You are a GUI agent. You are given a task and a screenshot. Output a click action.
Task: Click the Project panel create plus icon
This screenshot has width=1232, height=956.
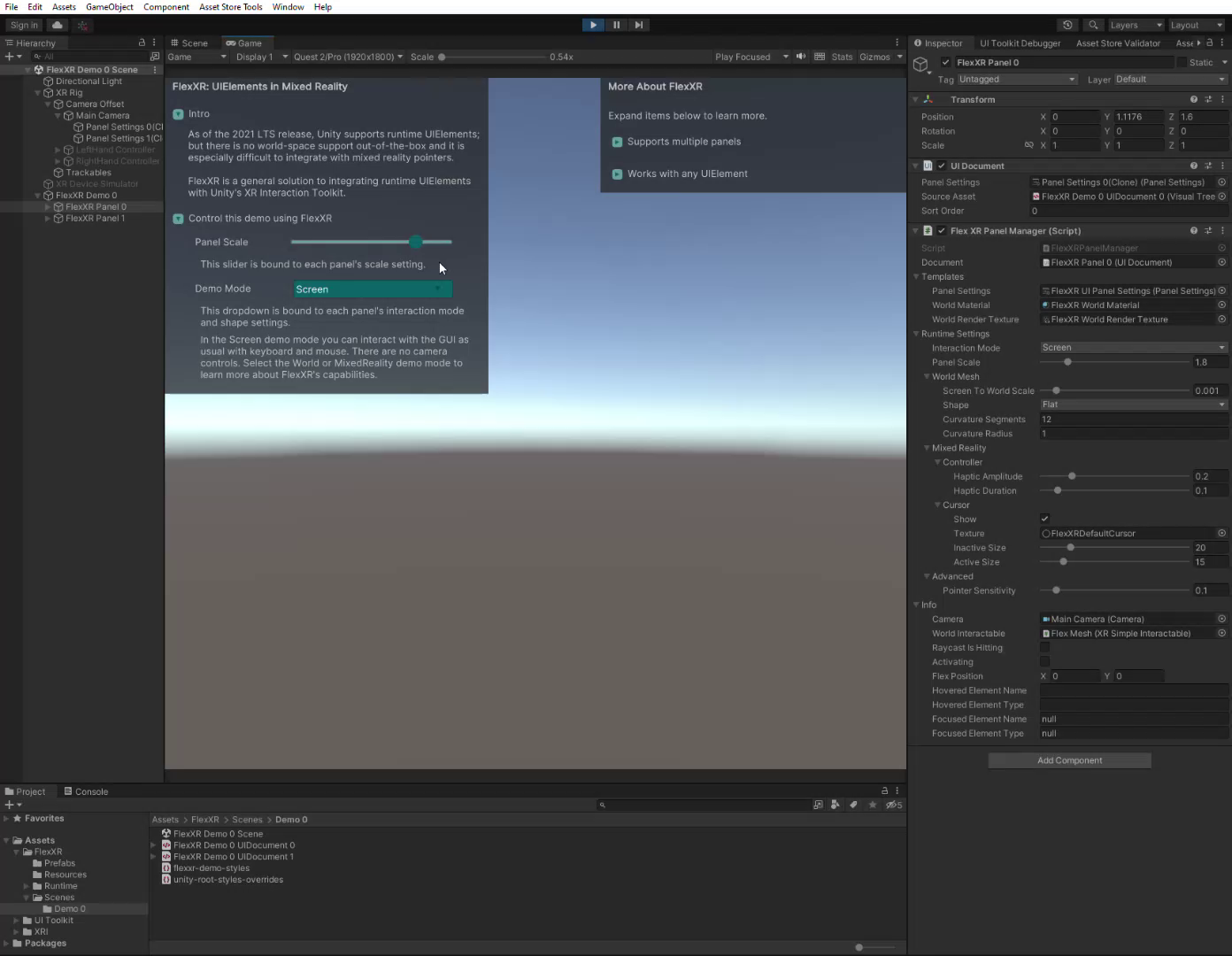click(x=9, y=805)
